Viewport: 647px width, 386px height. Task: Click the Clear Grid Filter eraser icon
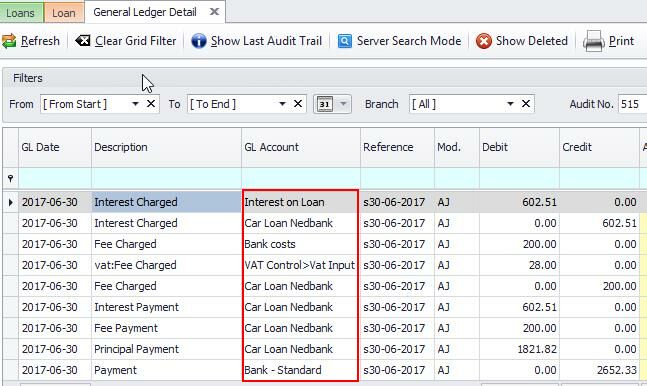83,40
